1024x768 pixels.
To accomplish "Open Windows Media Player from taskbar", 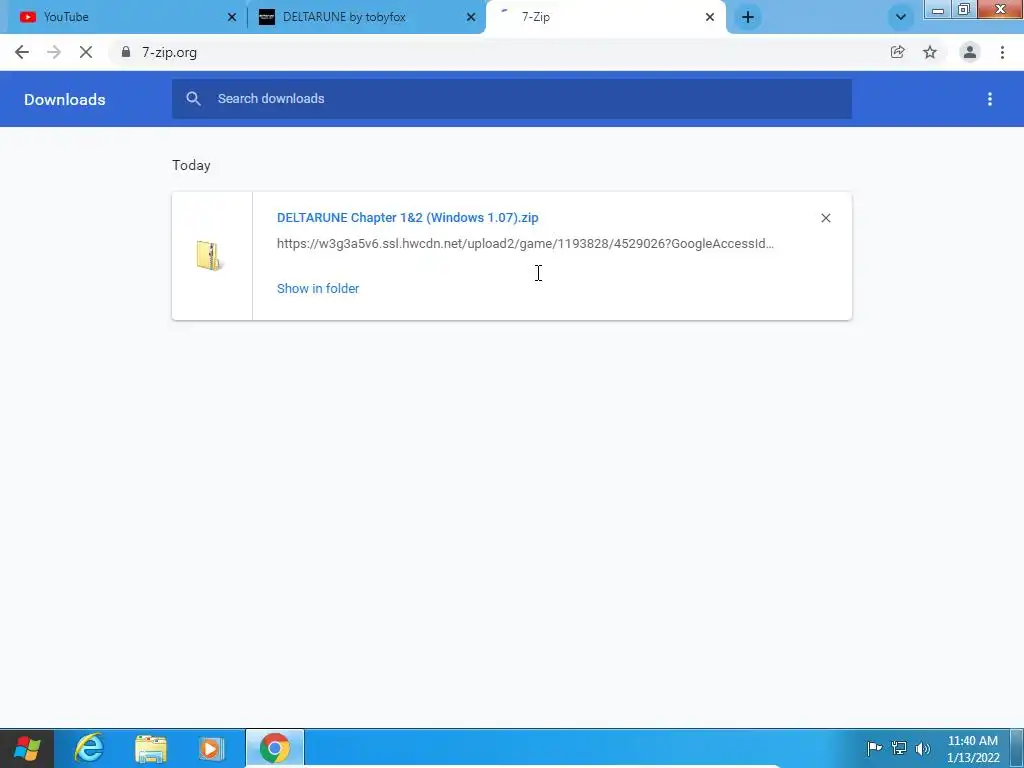I will point(211,748).
